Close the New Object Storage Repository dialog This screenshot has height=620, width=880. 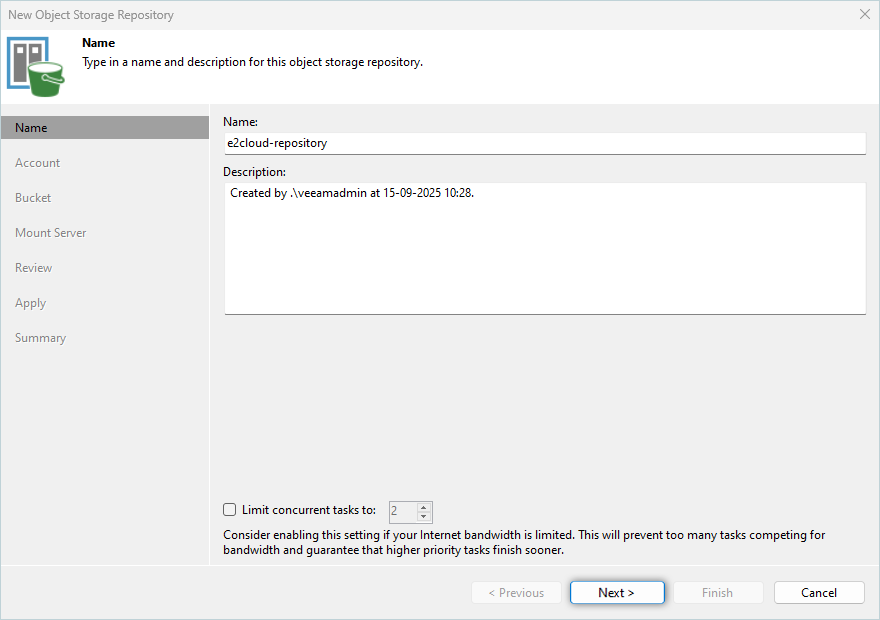pos(864,14)
